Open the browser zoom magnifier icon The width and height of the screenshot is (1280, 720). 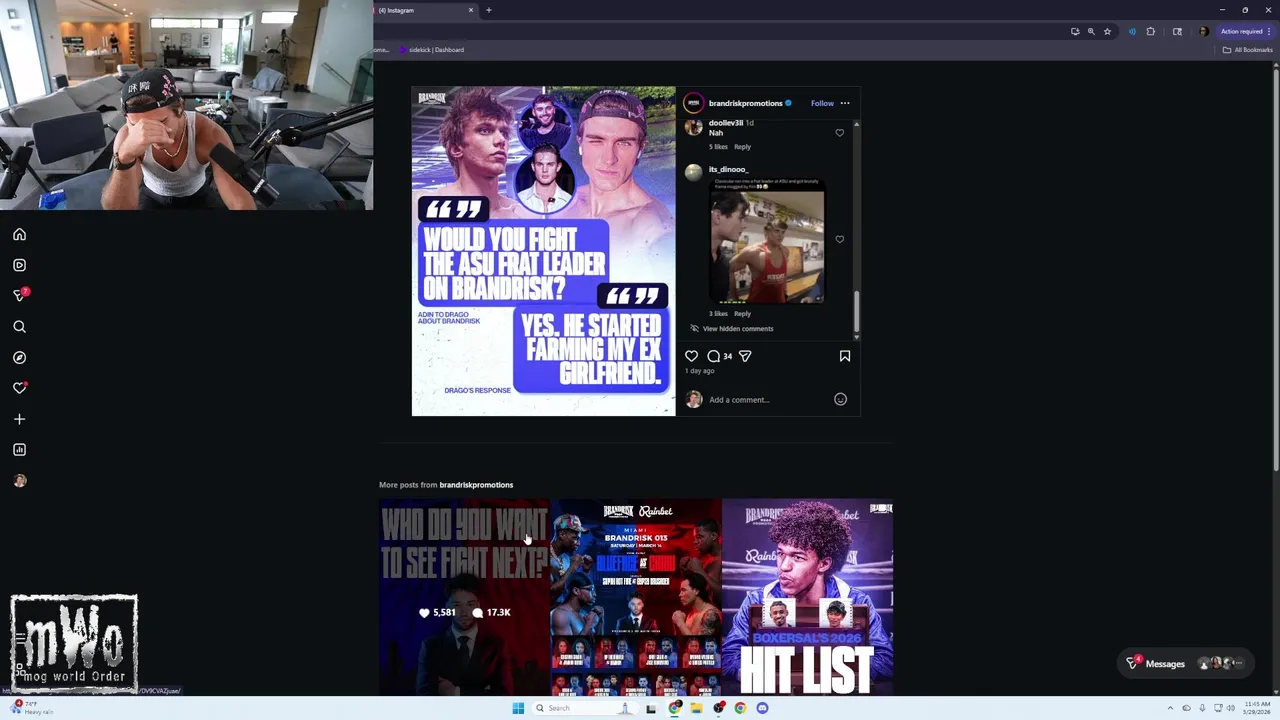(x=1091, y=31)
